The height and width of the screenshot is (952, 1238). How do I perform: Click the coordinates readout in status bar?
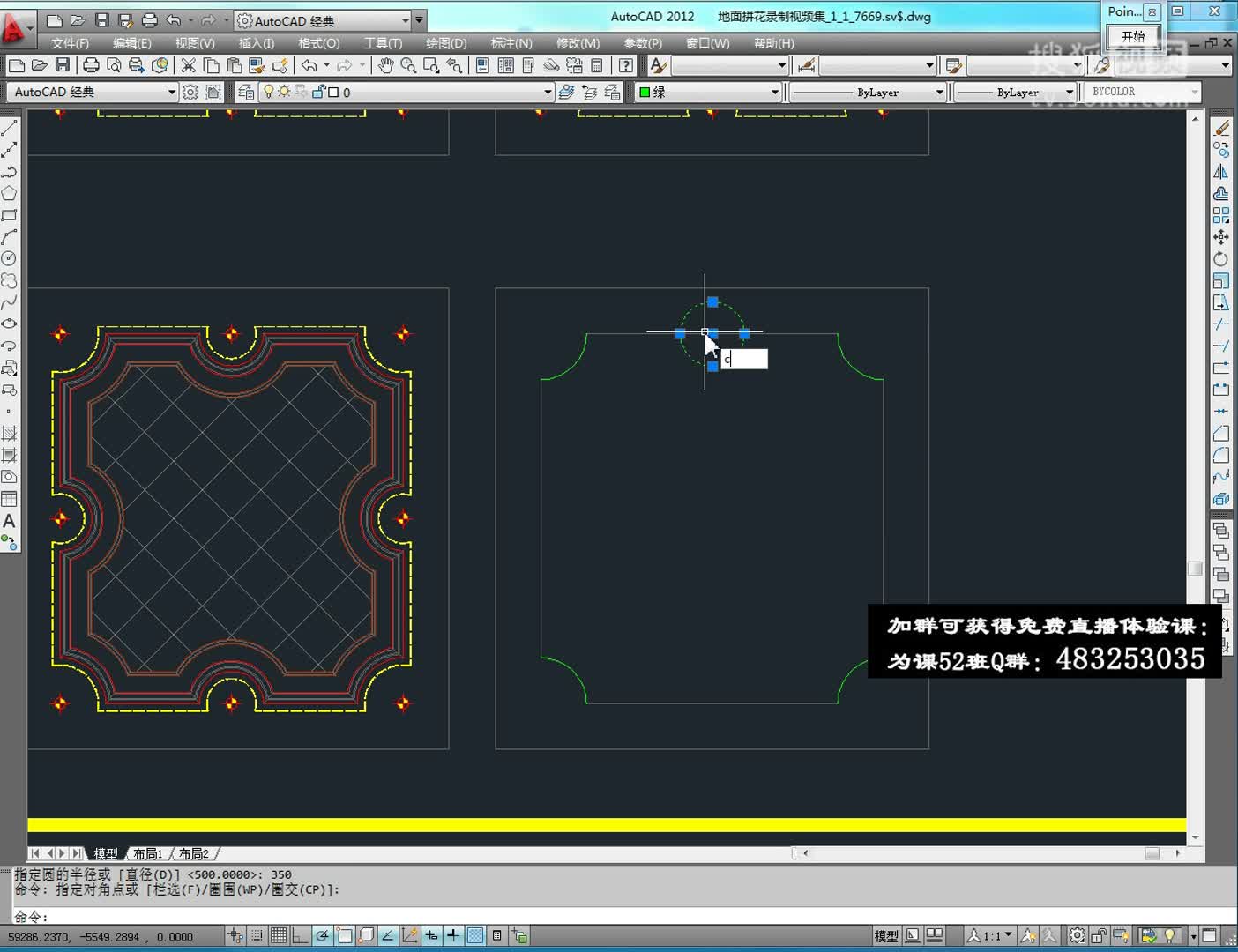click(x=101, y=937)
